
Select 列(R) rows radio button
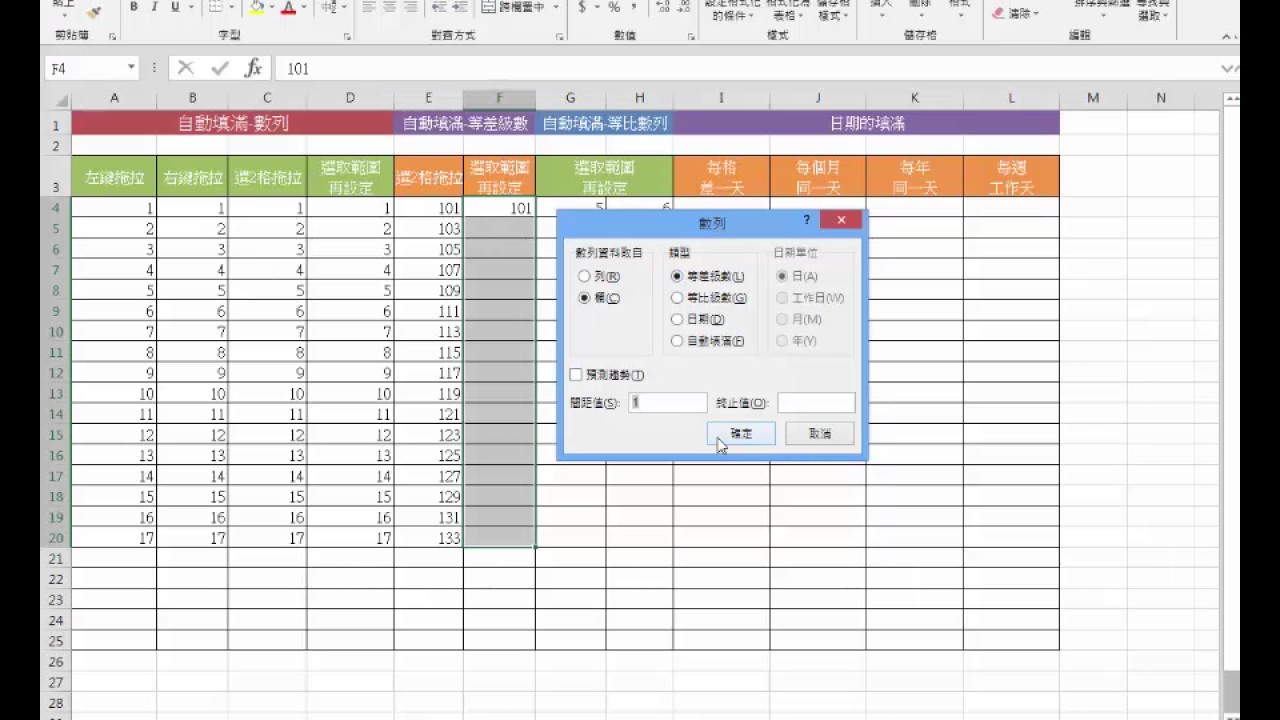584,277
